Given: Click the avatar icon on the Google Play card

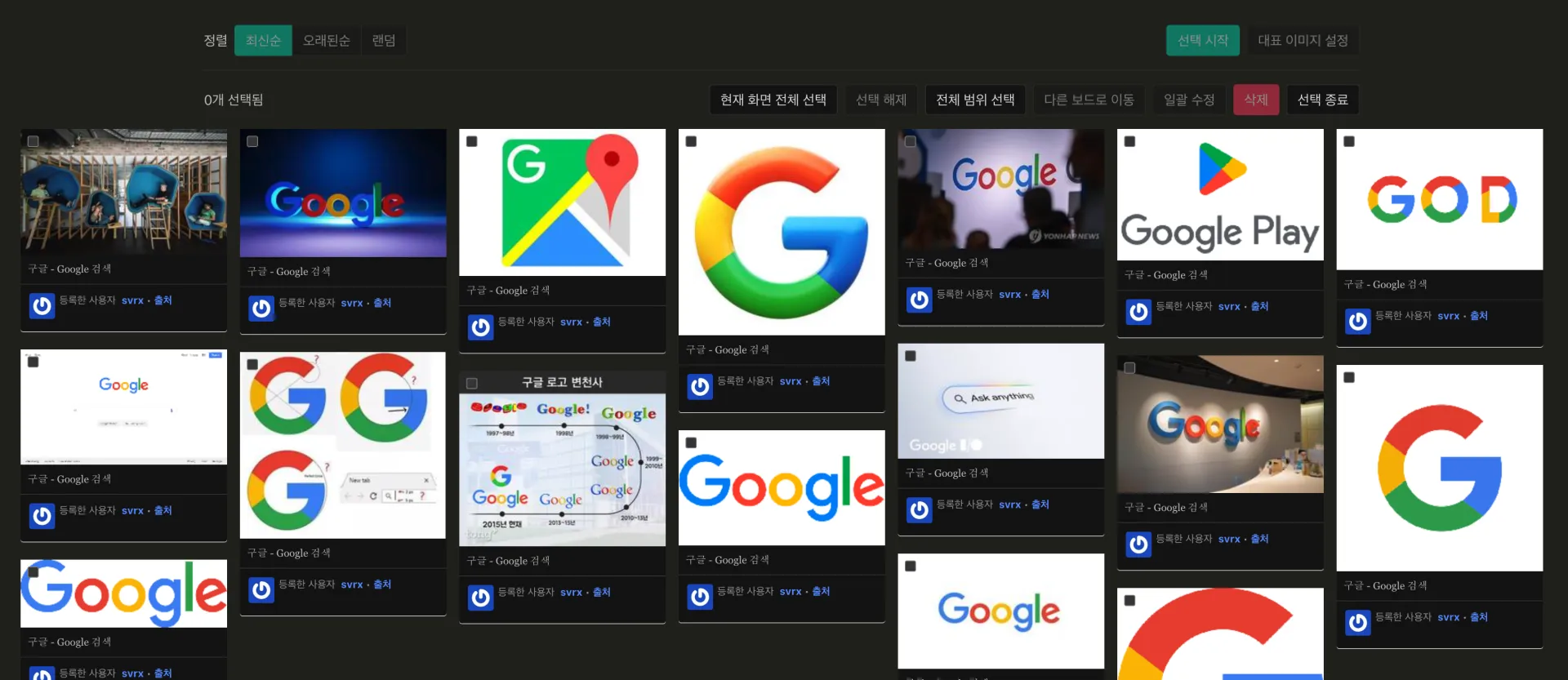Looking at the screenshot, I should [x=1138, y=312].
